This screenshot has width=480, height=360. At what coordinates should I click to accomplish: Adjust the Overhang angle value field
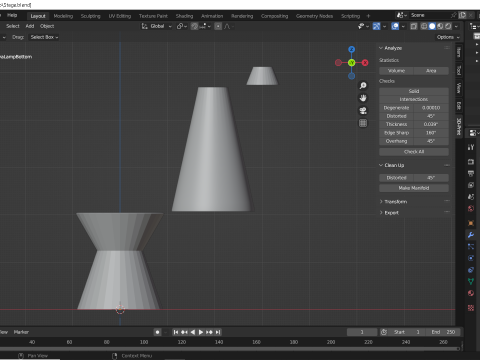(x=431, y=141)
